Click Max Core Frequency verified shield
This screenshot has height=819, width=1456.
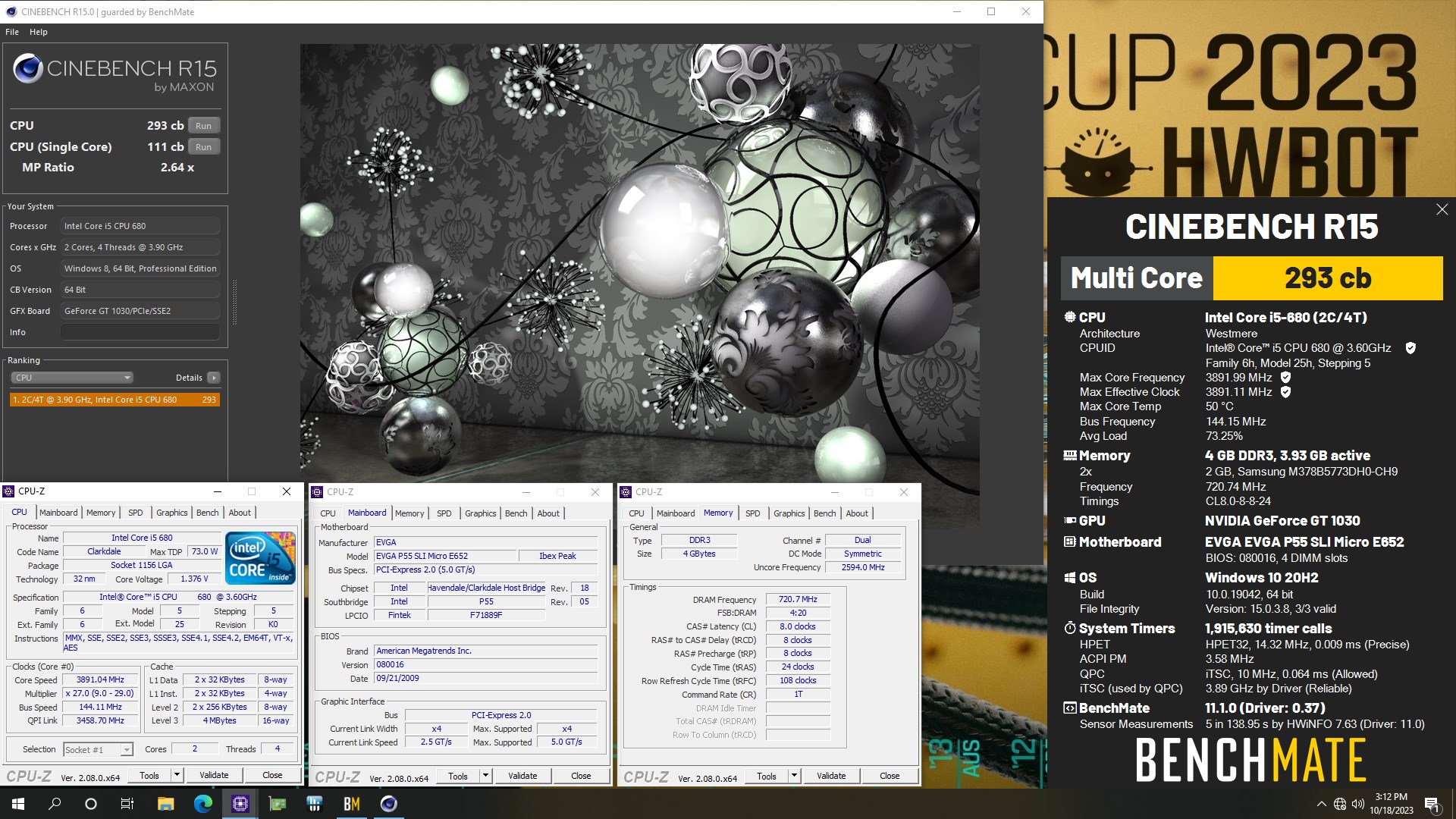(1285, 377)
